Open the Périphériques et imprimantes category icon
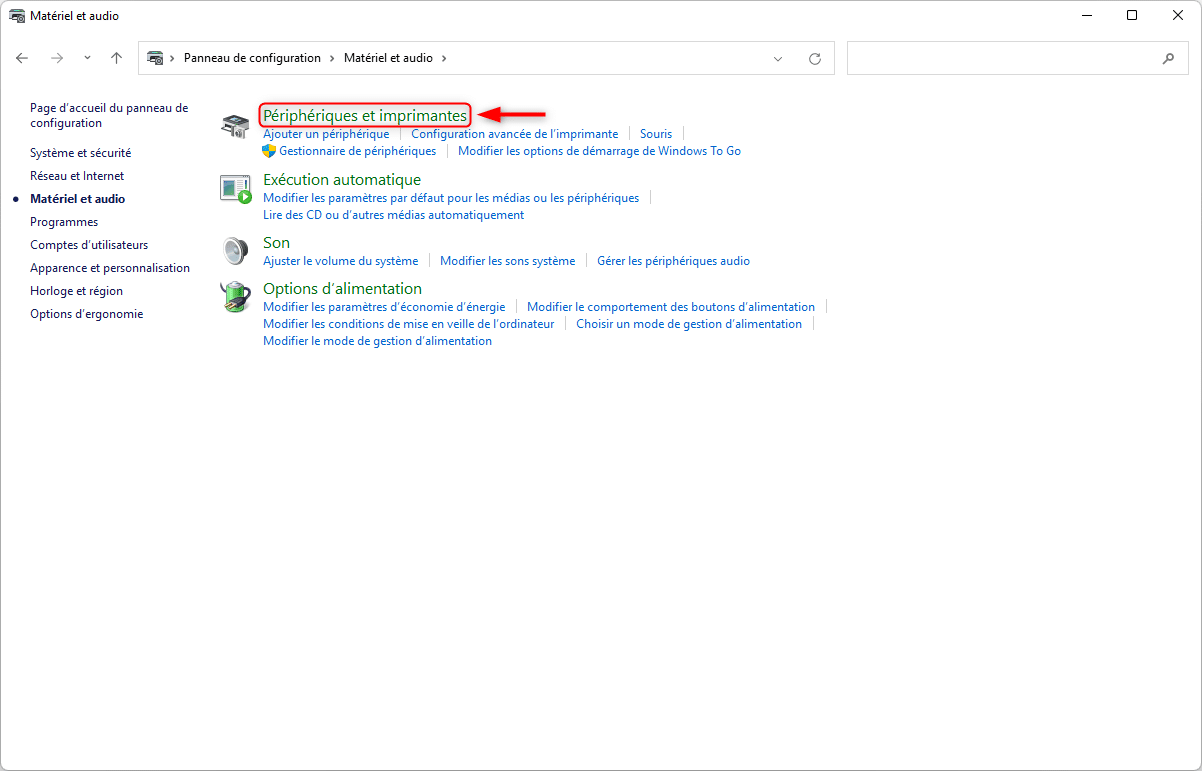The image size is (1202, 771). 235,126
